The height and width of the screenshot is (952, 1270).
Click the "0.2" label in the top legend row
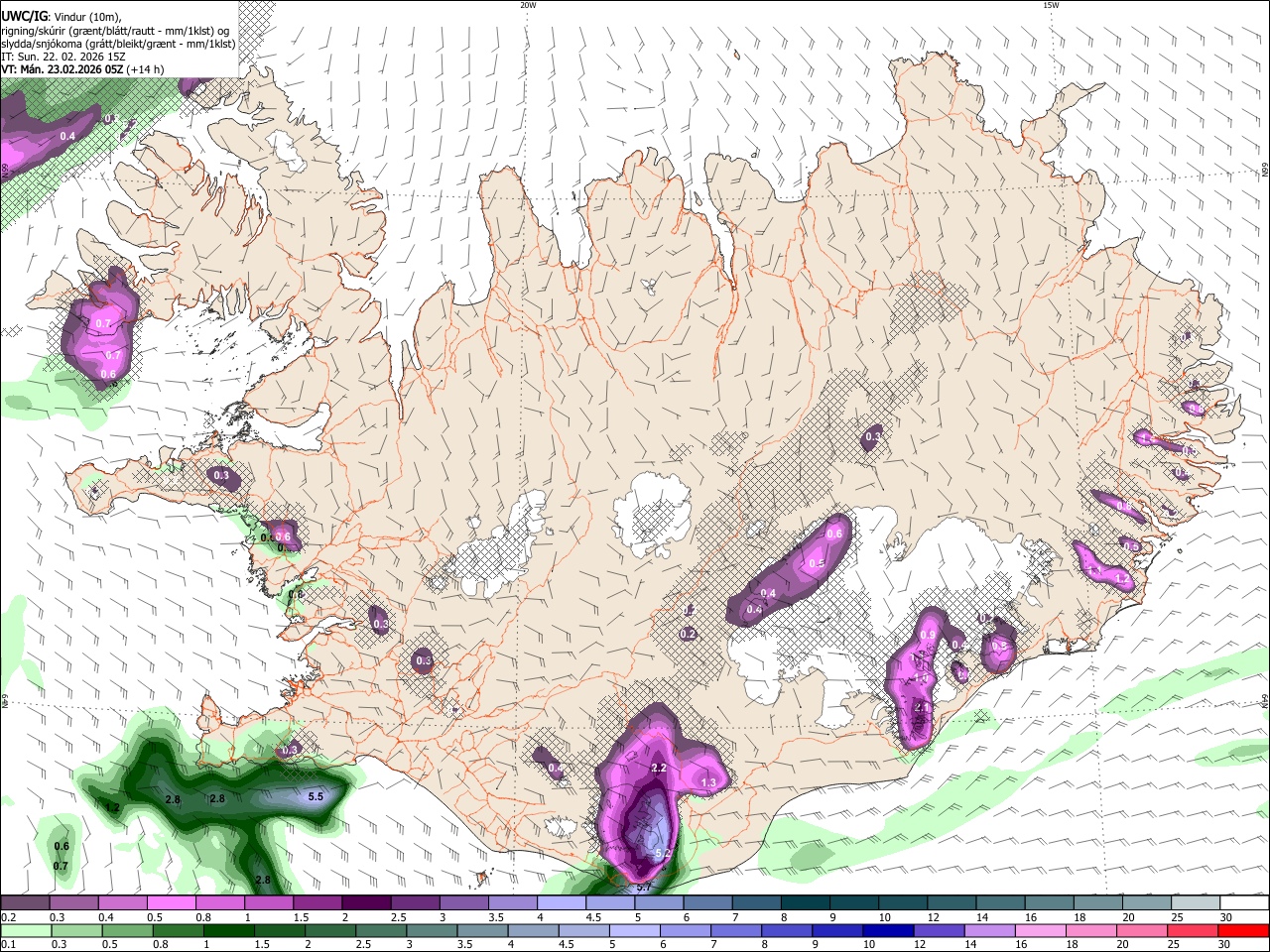[8, 917]
